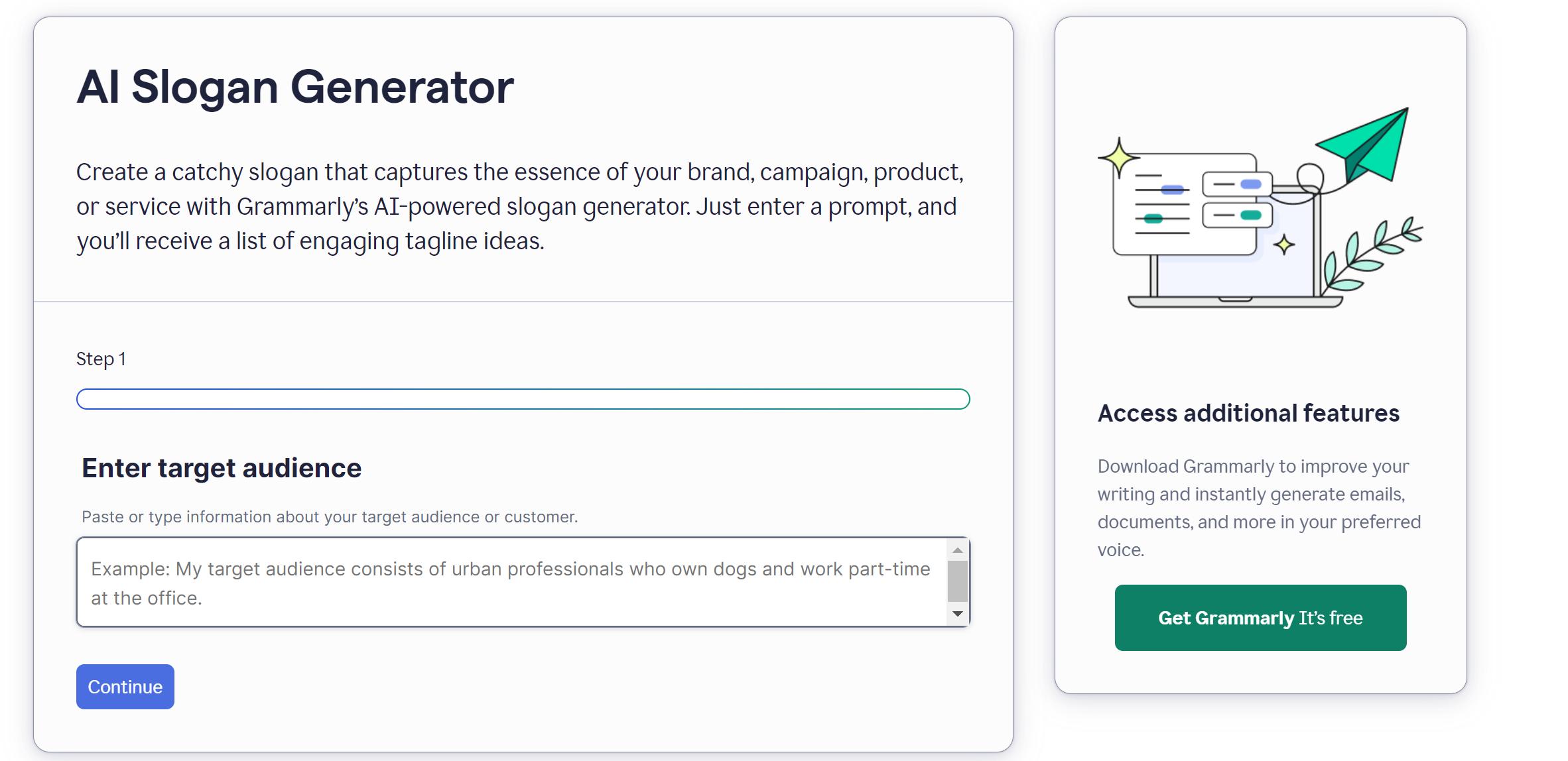Click the small diamond sparkle beside the laptop
The width and height of the screenshot is (1568, 761).
(x=1285, y=243)
